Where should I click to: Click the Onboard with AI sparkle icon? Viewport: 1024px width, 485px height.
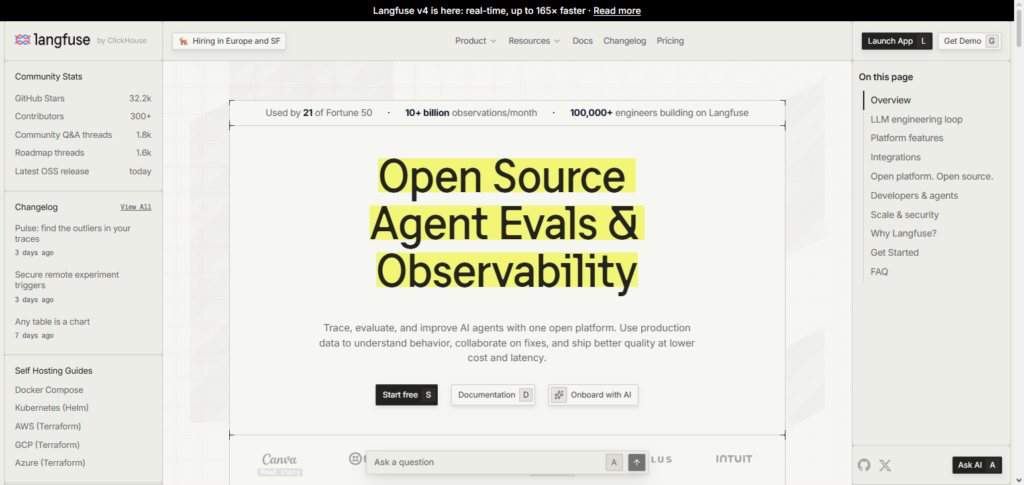(558, 395)
